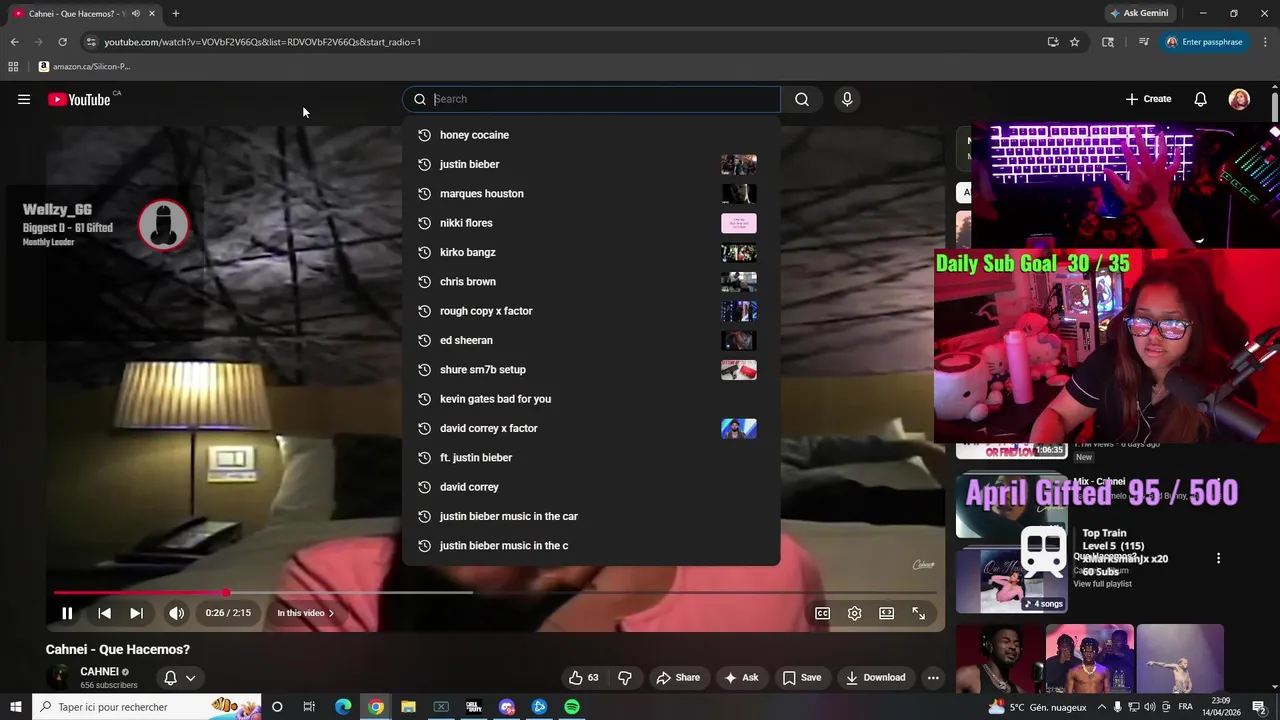Click the Create button
This screenshot has width=1280, height=720.
(x=1148, y=99)
